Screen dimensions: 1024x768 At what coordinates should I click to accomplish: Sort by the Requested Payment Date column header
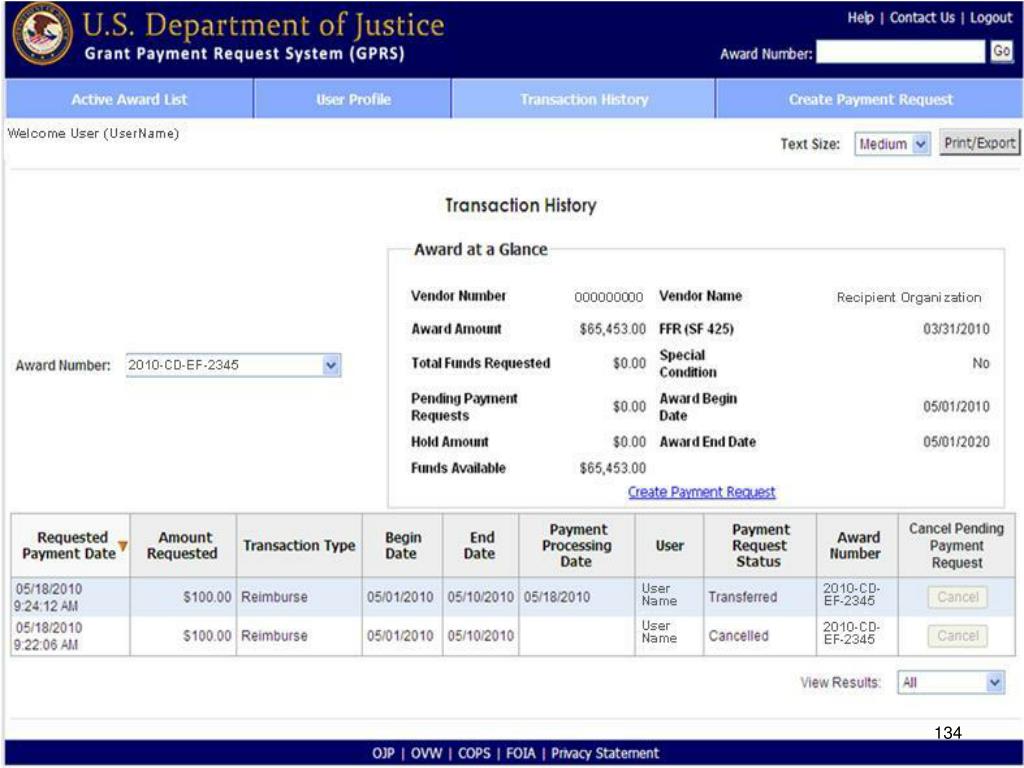71,545
